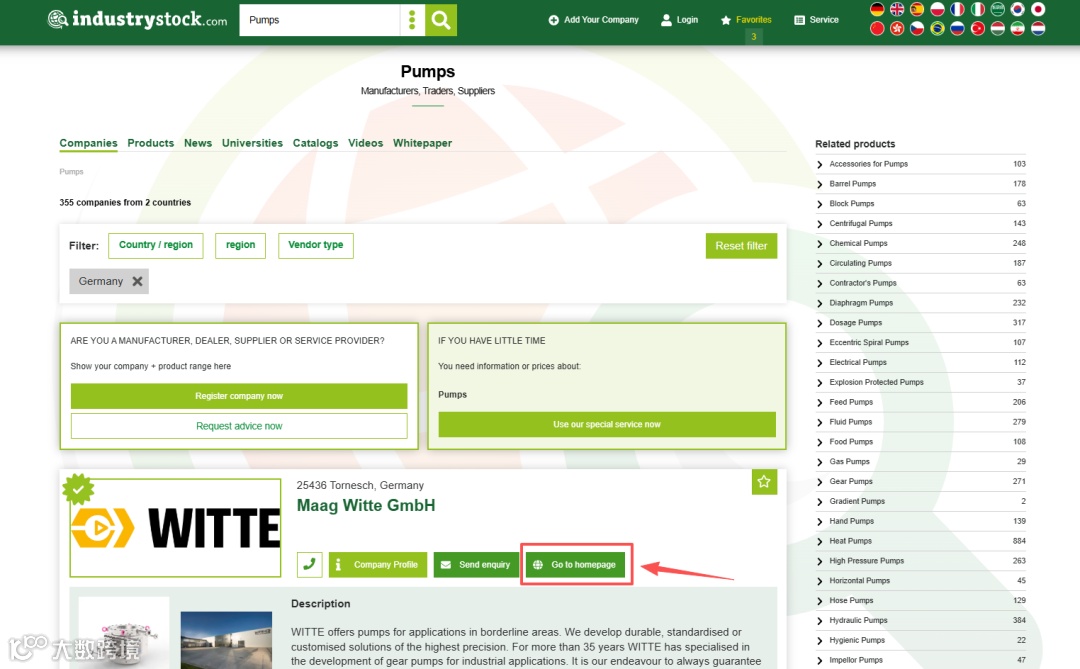Open the News tab

tap(198, 143)
